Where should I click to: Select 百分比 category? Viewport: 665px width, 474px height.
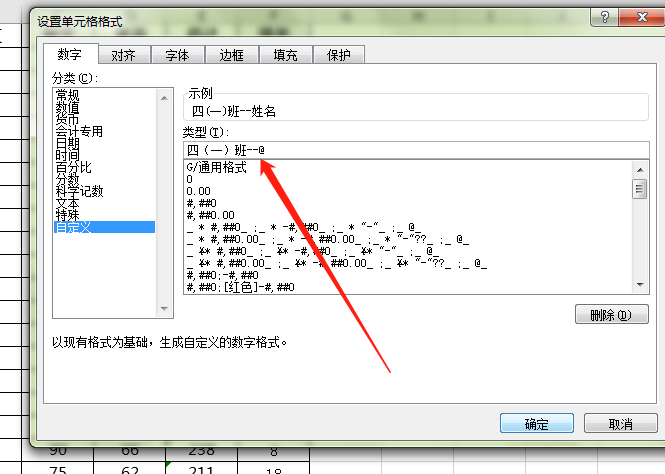[x=104, y=167]
